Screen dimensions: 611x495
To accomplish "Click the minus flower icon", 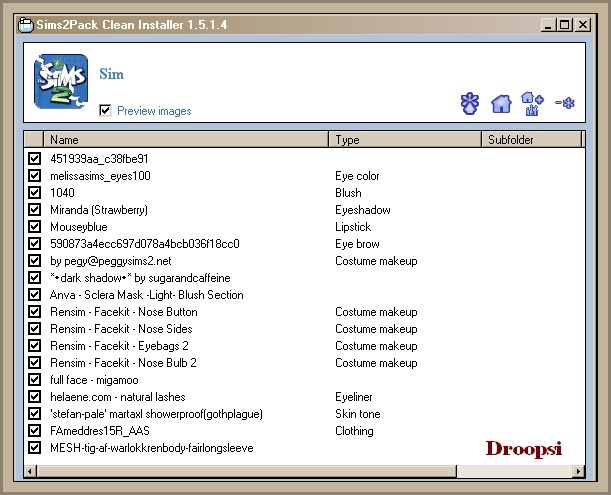I will coord(565,103).
